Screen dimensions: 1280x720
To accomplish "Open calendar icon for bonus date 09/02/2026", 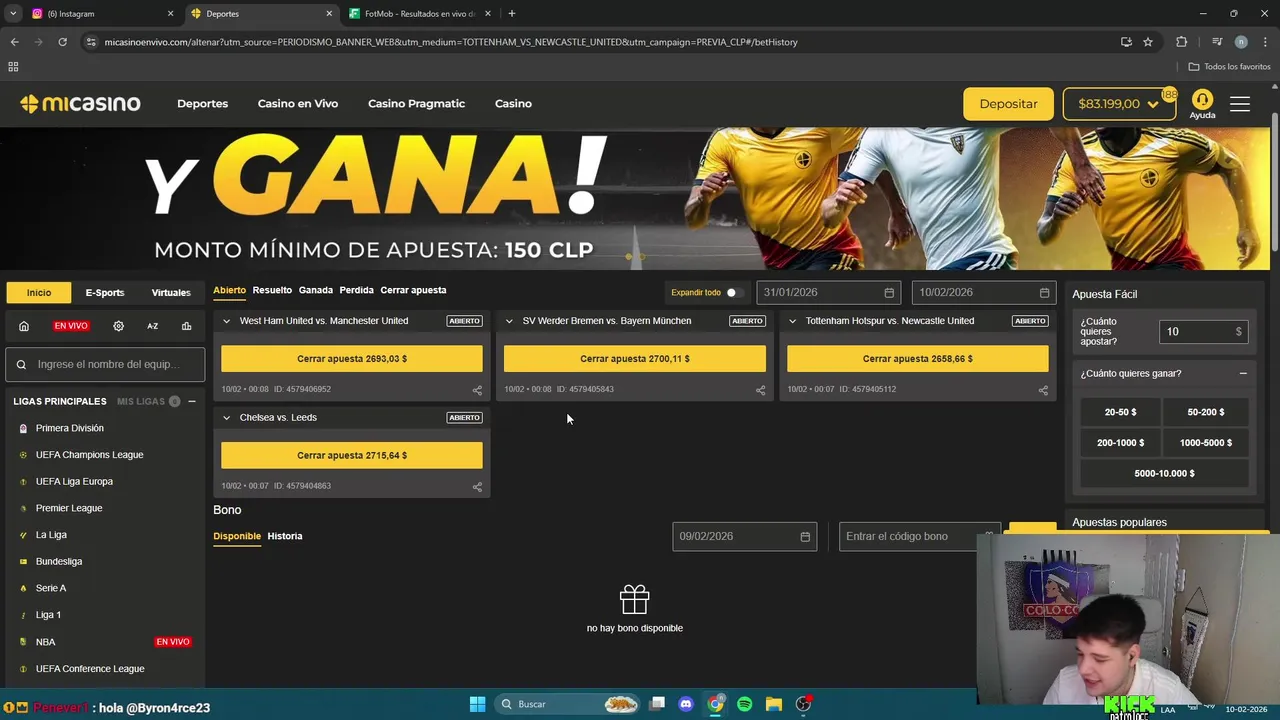I will pyautogui.click(x=805, y=537).
